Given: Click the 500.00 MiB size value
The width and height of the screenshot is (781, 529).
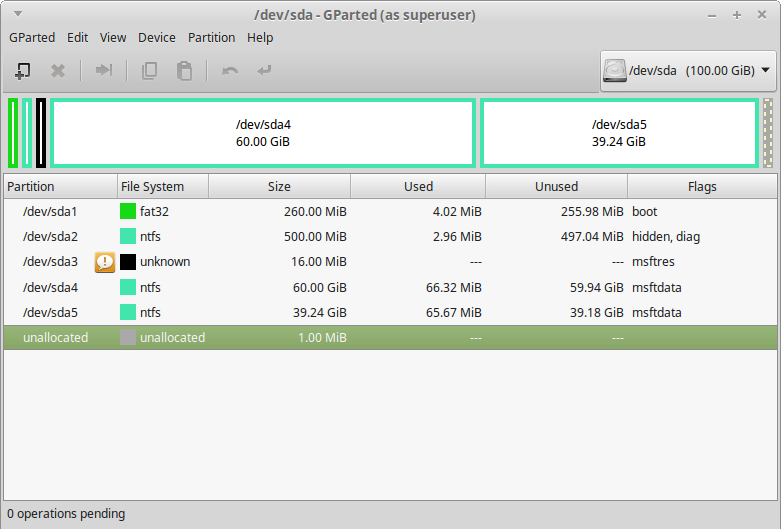Looking at the screenshot, I should coord(315,237).
